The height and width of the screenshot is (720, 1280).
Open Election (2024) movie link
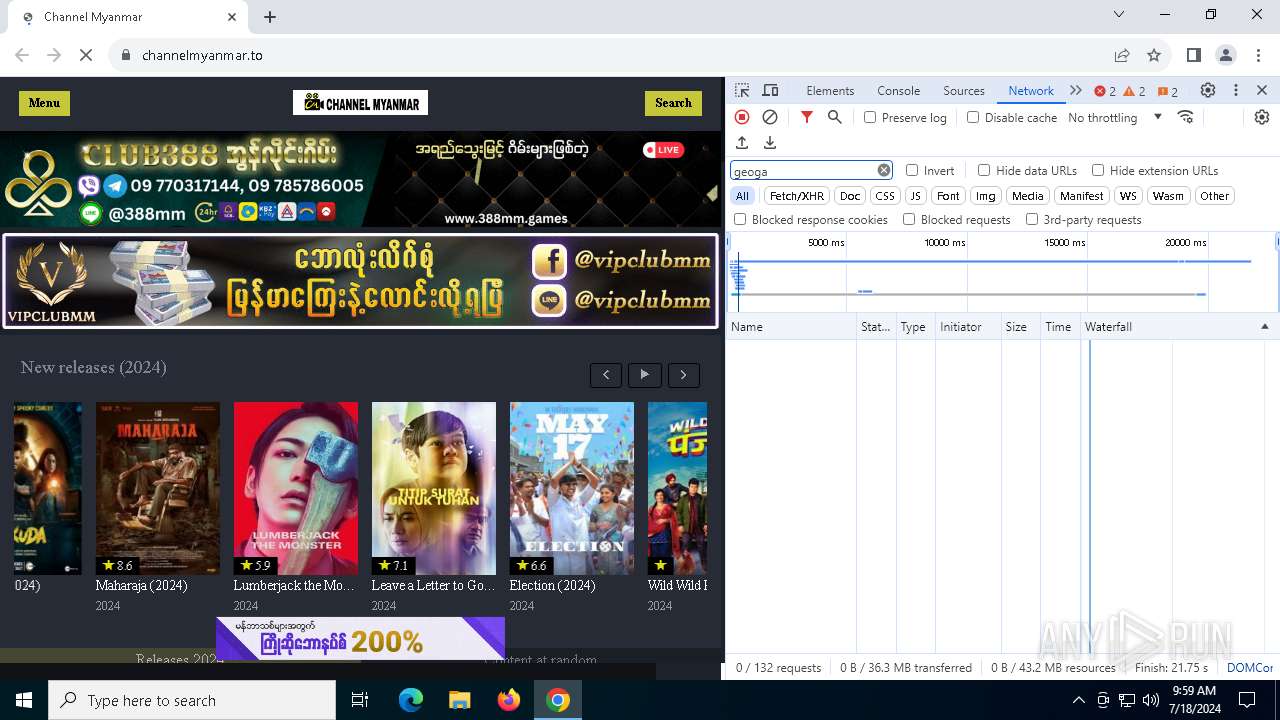pyautogui.click(x=552, y=586)
